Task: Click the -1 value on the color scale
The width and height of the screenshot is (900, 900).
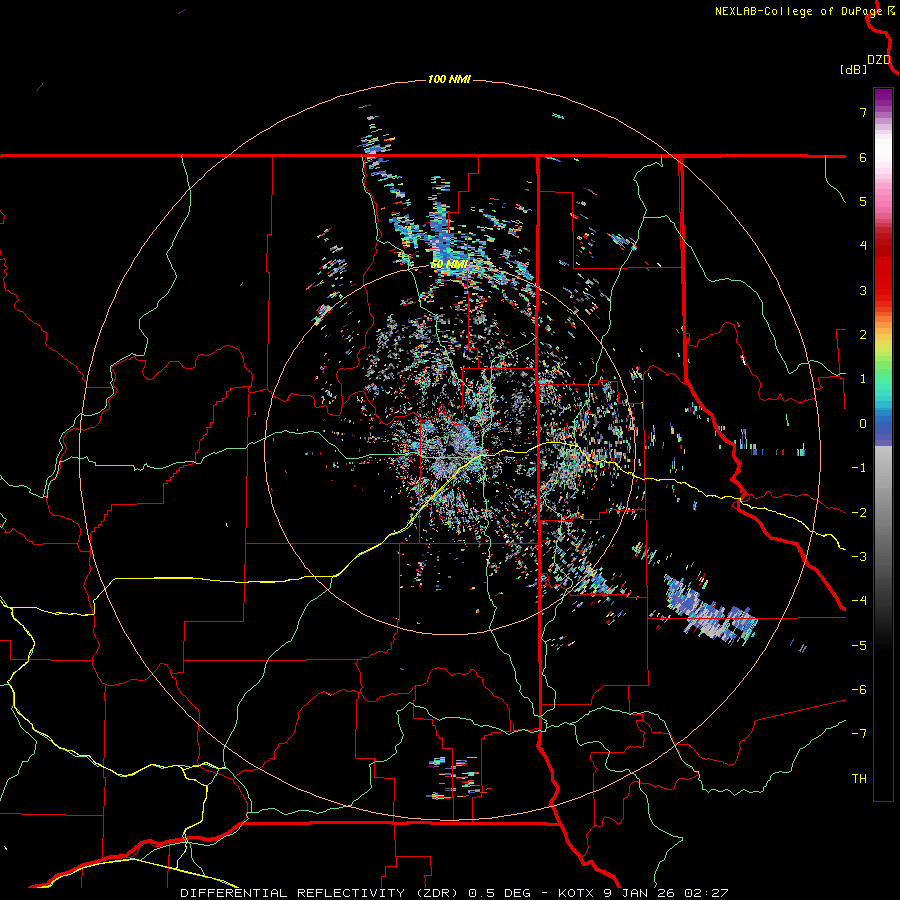Action: click(x=859, y=468)
